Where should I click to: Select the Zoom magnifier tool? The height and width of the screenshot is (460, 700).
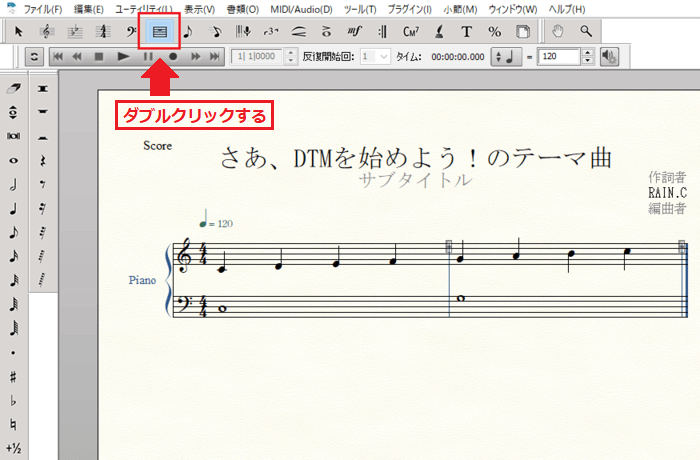586,32
